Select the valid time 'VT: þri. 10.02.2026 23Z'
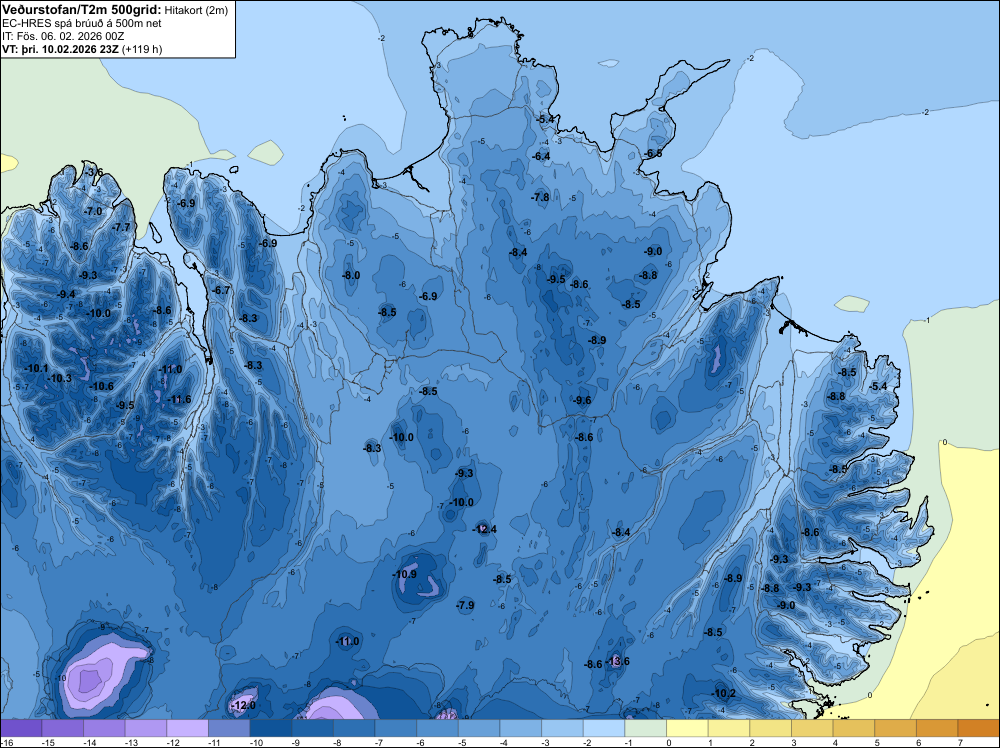This screenshot has width=1000, height=748. [61, 49]
